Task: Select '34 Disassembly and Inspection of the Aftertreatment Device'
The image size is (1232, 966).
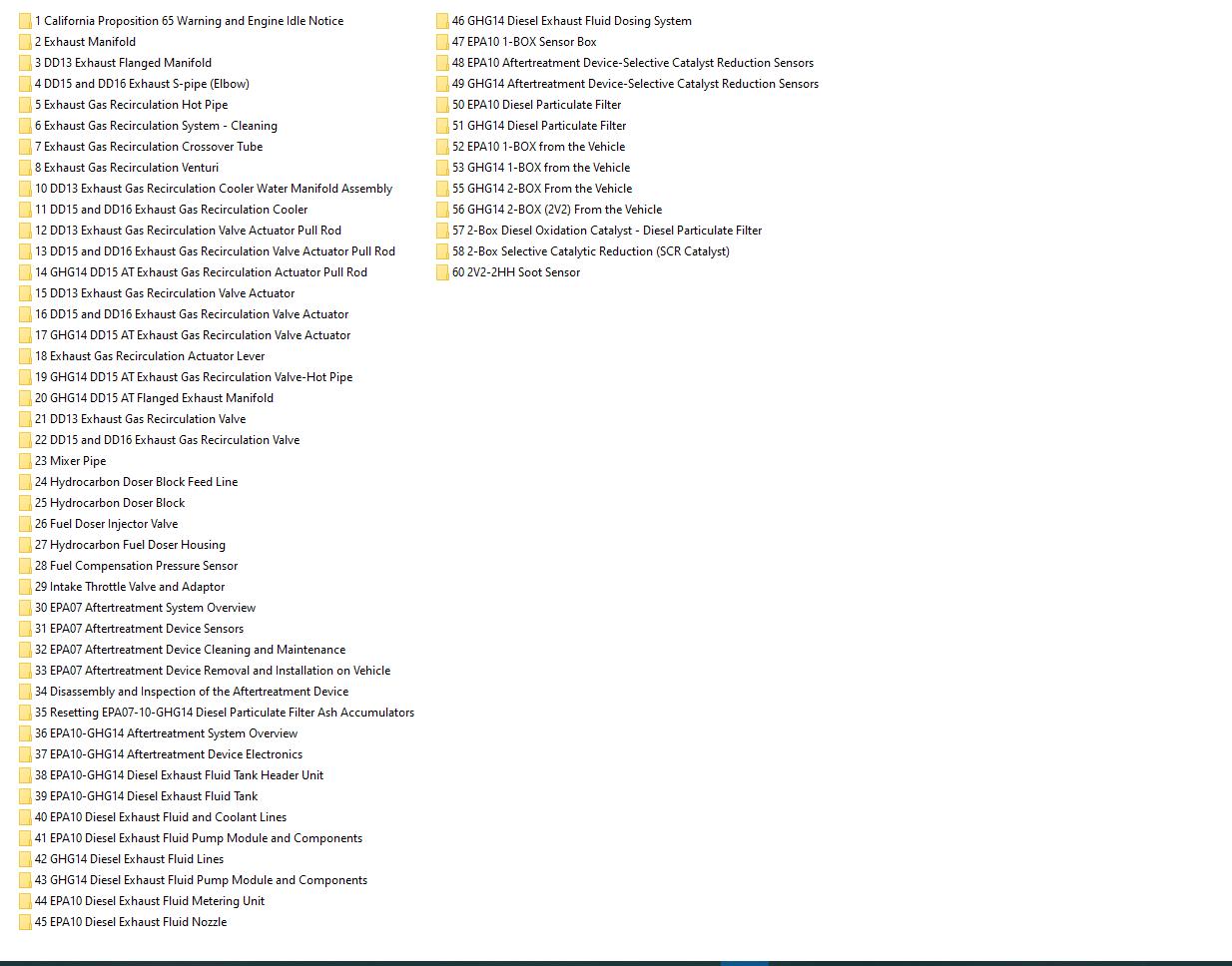Action: 192,692
